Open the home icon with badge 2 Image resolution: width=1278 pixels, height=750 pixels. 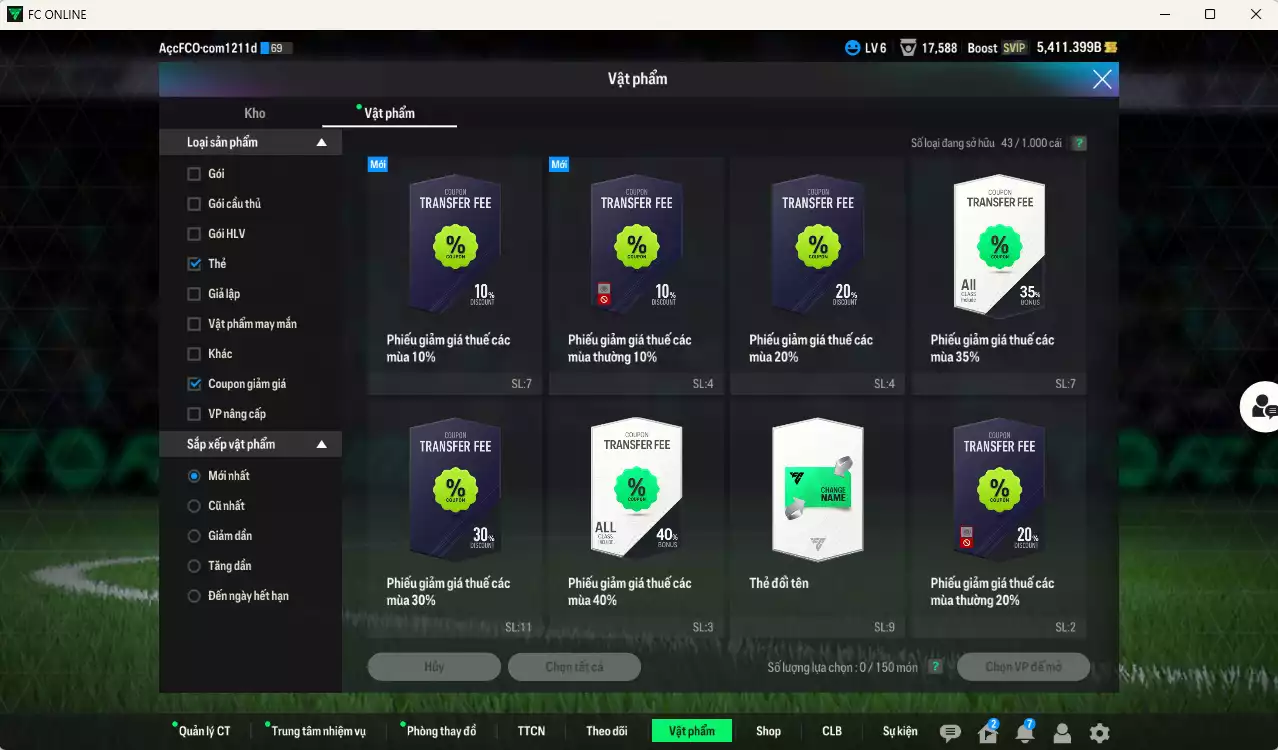(x=988, y=733)
